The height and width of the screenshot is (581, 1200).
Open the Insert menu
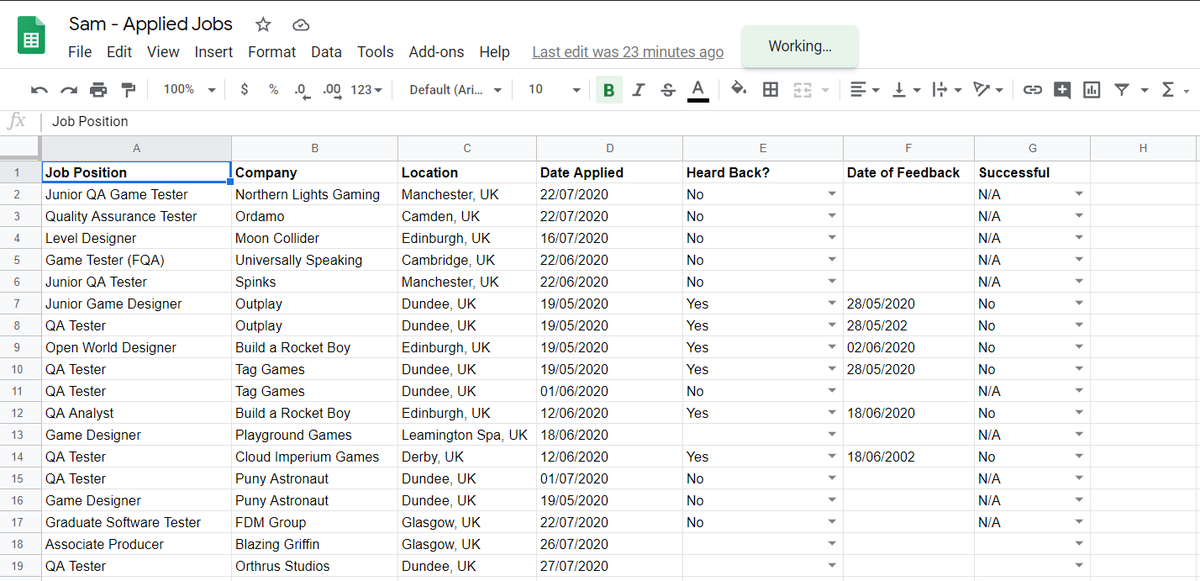coord(214,52)
